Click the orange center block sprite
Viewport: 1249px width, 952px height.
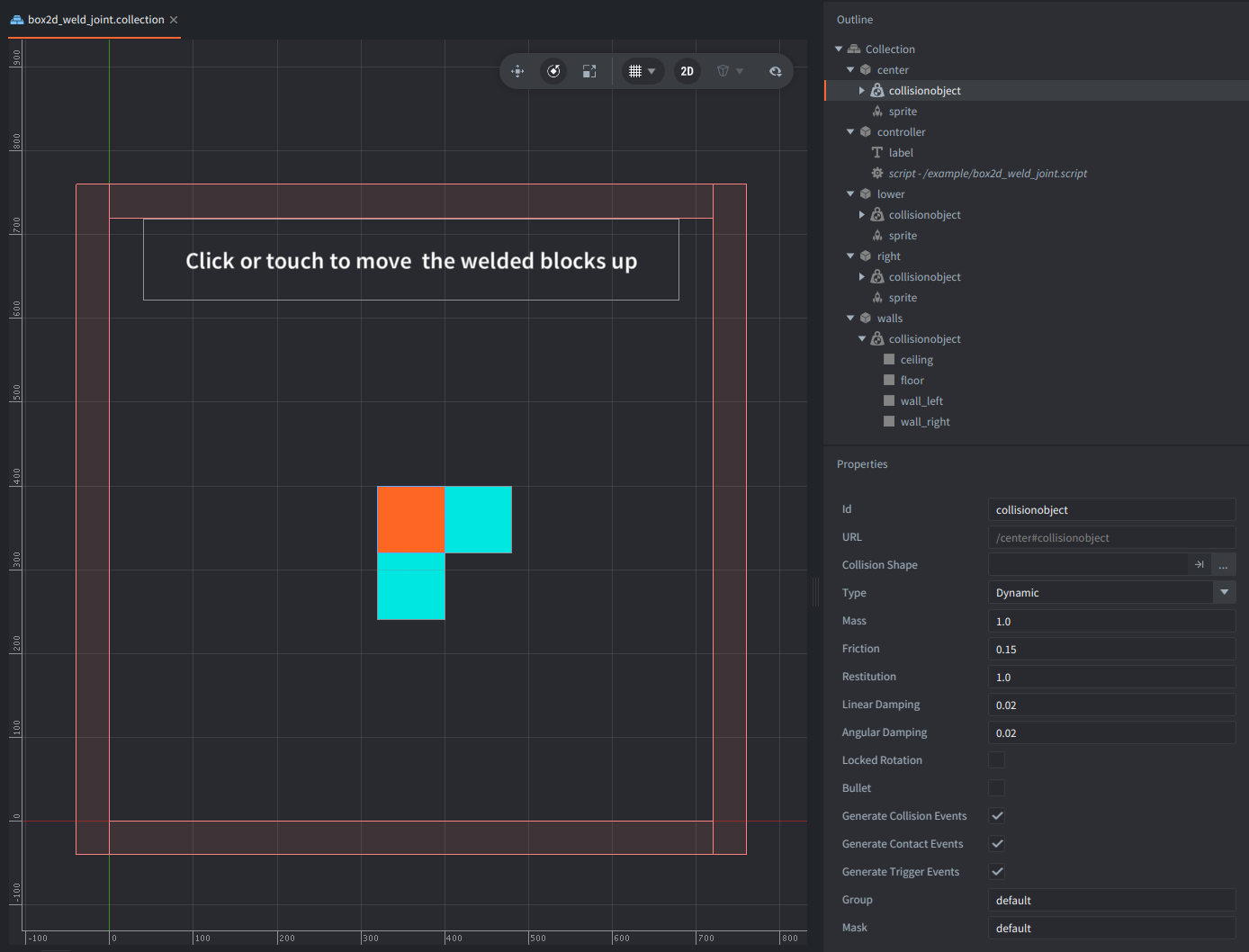410,520
